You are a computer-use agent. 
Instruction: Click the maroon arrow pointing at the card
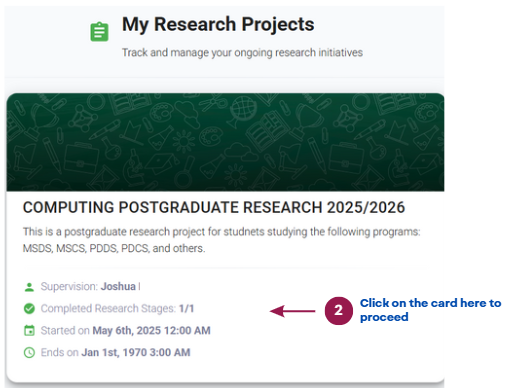tap(292, 311)
